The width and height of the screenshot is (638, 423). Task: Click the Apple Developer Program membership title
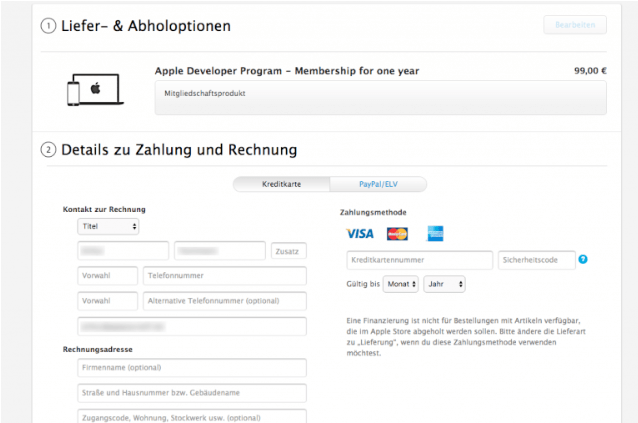287,71
